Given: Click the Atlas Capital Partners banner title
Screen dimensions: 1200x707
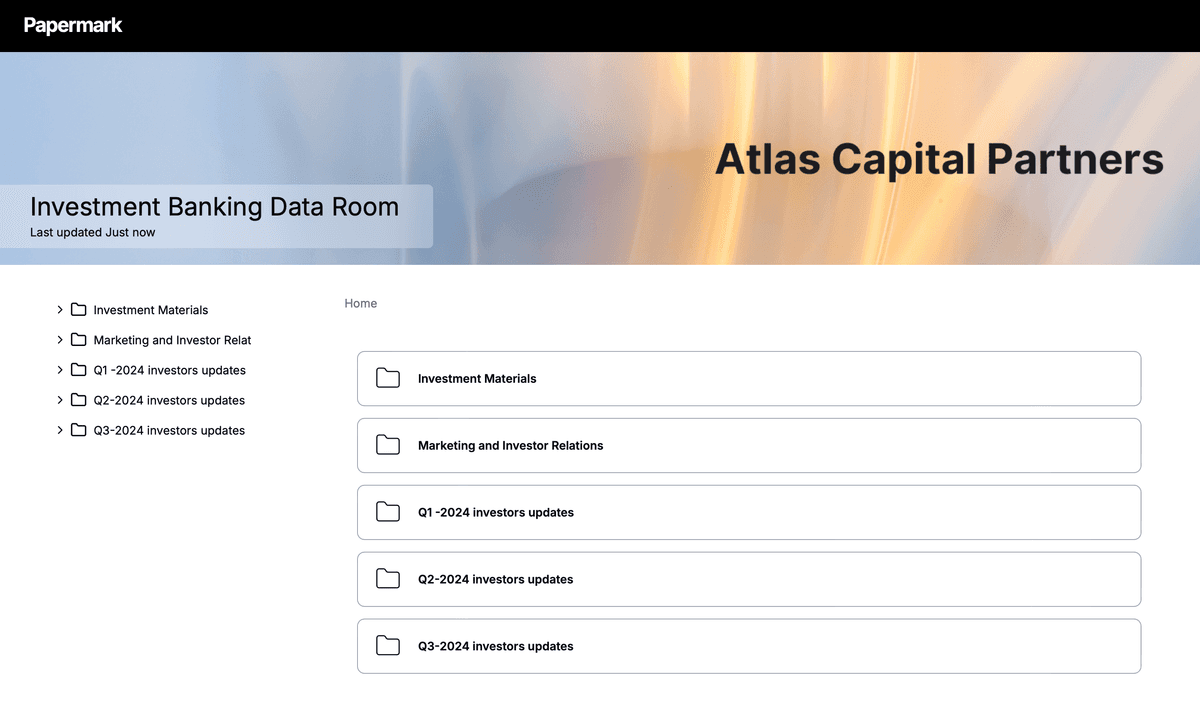Looking at the screenshot, I should tap(940, 159).
